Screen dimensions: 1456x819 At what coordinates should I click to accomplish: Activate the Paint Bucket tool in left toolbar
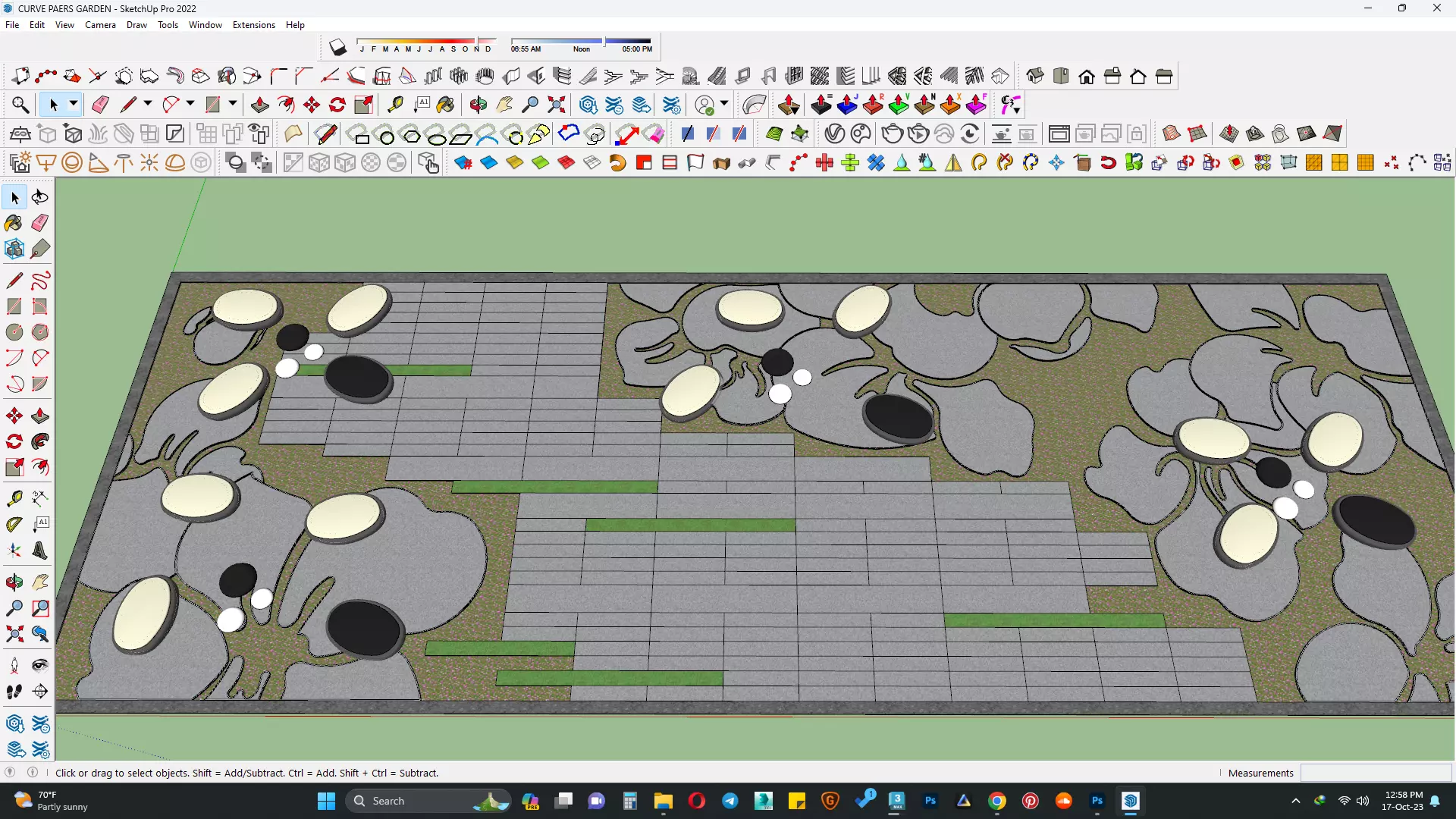click(14, 223)
